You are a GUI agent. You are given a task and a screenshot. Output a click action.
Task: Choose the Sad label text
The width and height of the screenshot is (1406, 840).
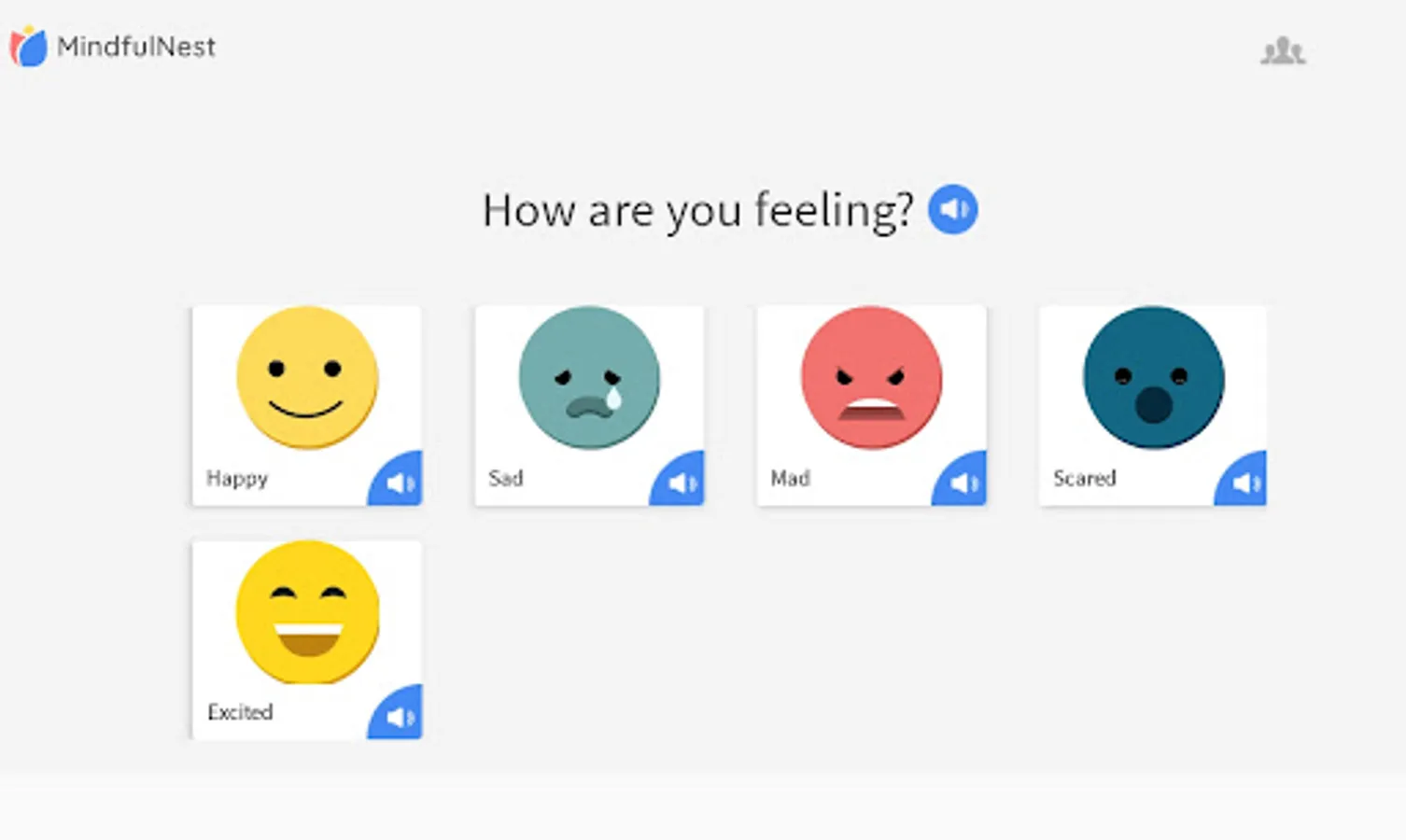[505, 478]
